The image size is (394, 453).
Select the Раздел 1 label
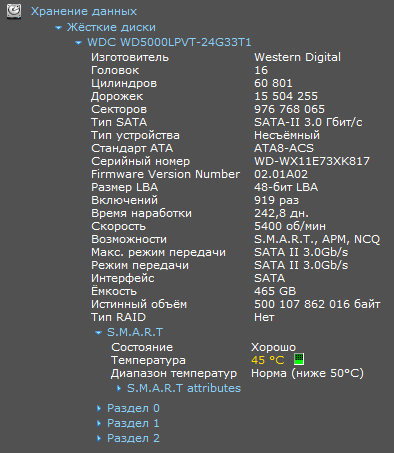(x=133, y=423)
